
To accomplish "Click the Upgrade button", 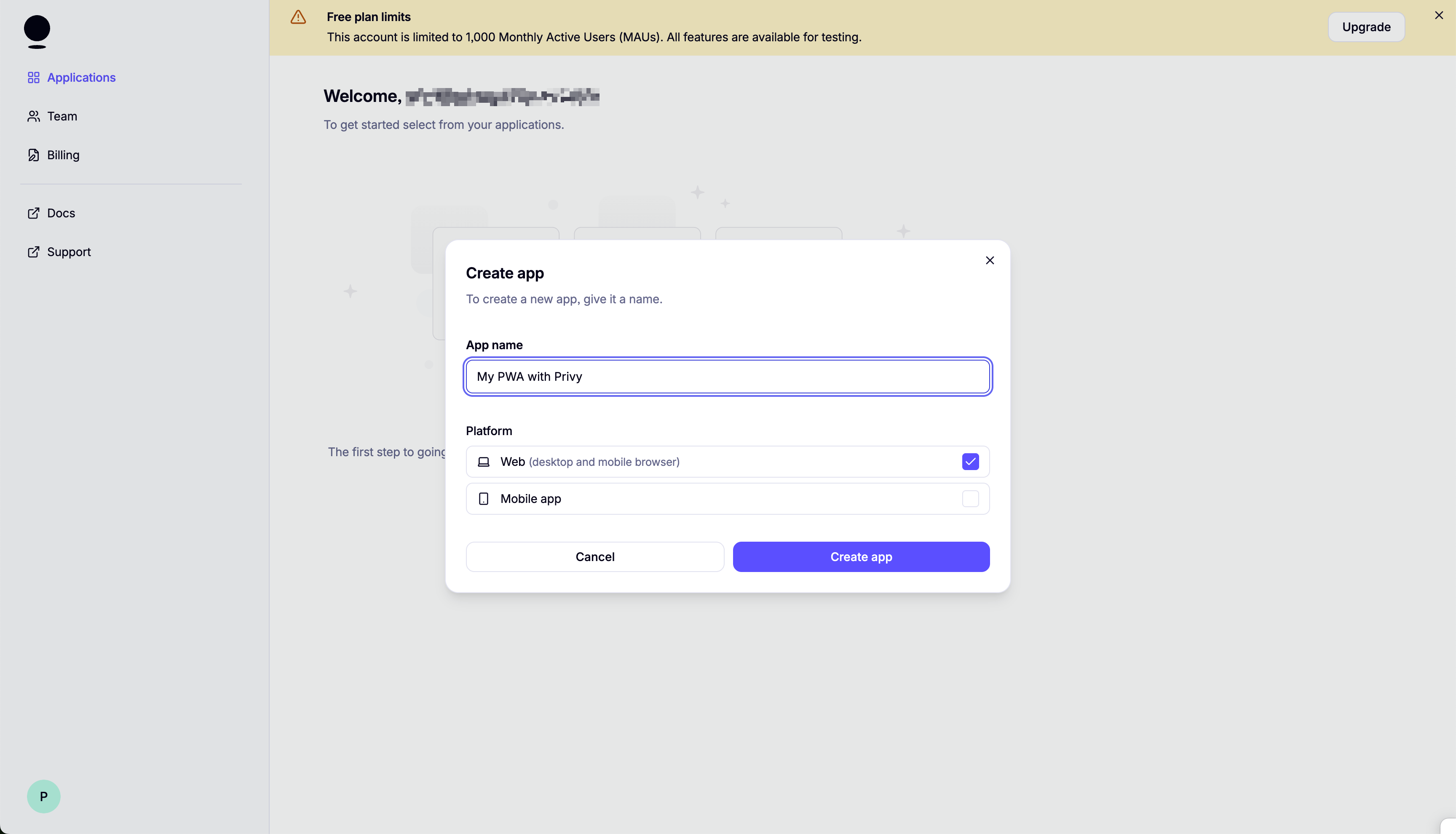I will pyautogui.click(x=1366, y=27).
